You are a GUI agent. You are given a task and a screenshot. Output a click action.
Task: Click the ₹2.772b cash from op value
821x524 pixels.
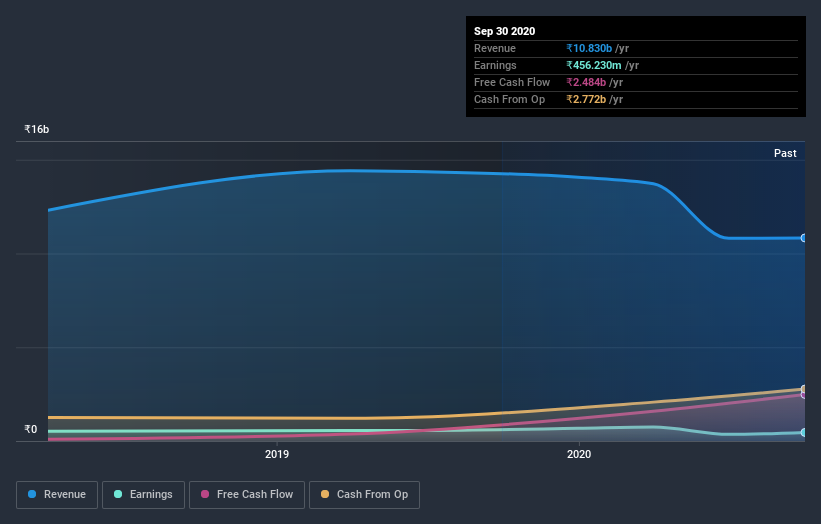pyautogui.click(x=586, y=99)
